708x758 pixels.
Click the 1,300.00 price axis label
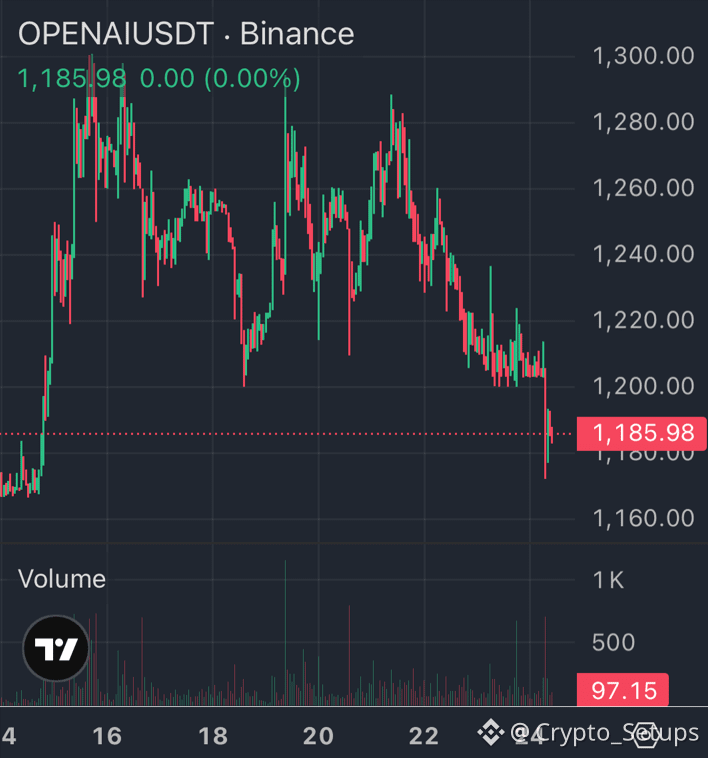point(644,56)
